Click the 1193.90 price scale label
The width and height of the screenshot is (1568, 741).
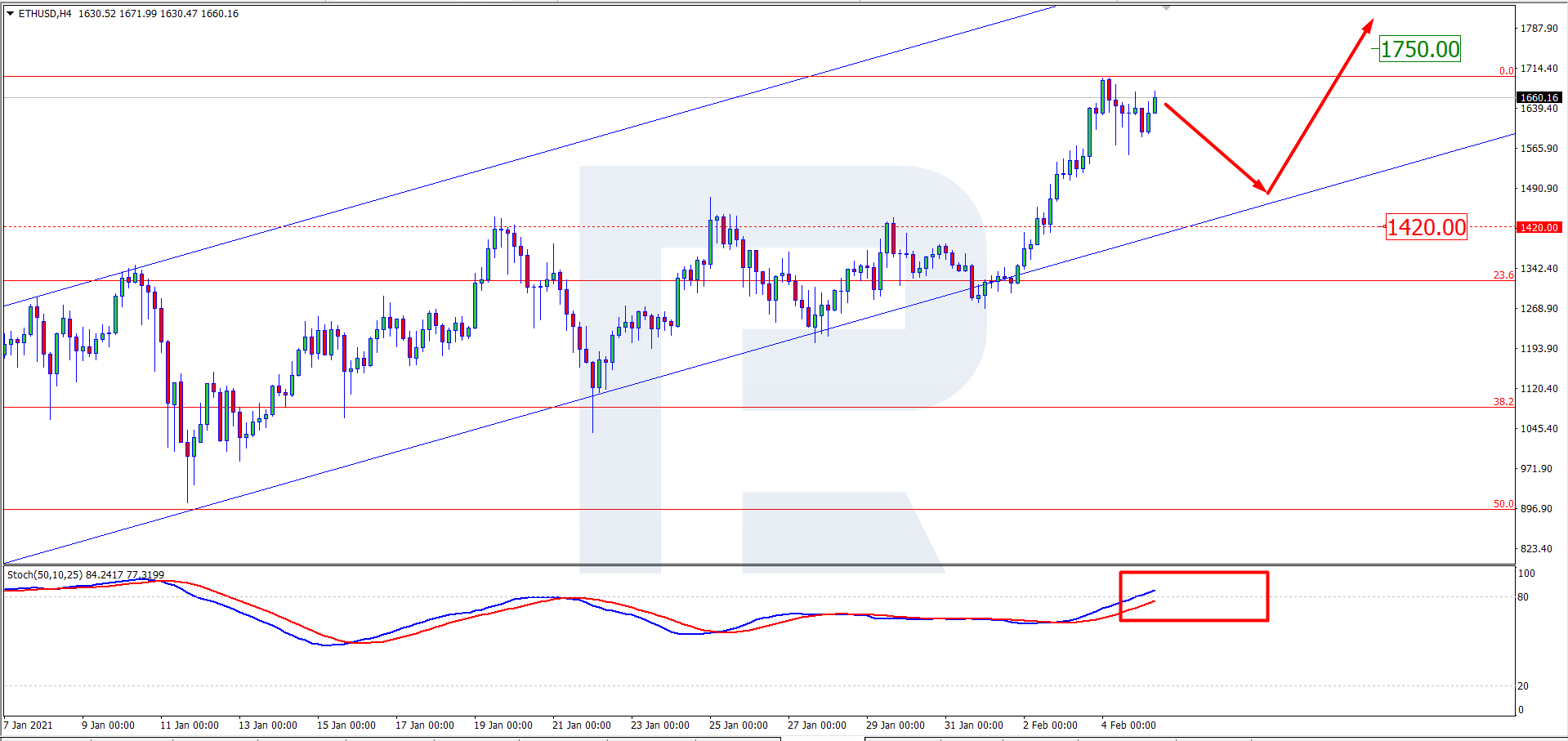(x=1539, y=349)
